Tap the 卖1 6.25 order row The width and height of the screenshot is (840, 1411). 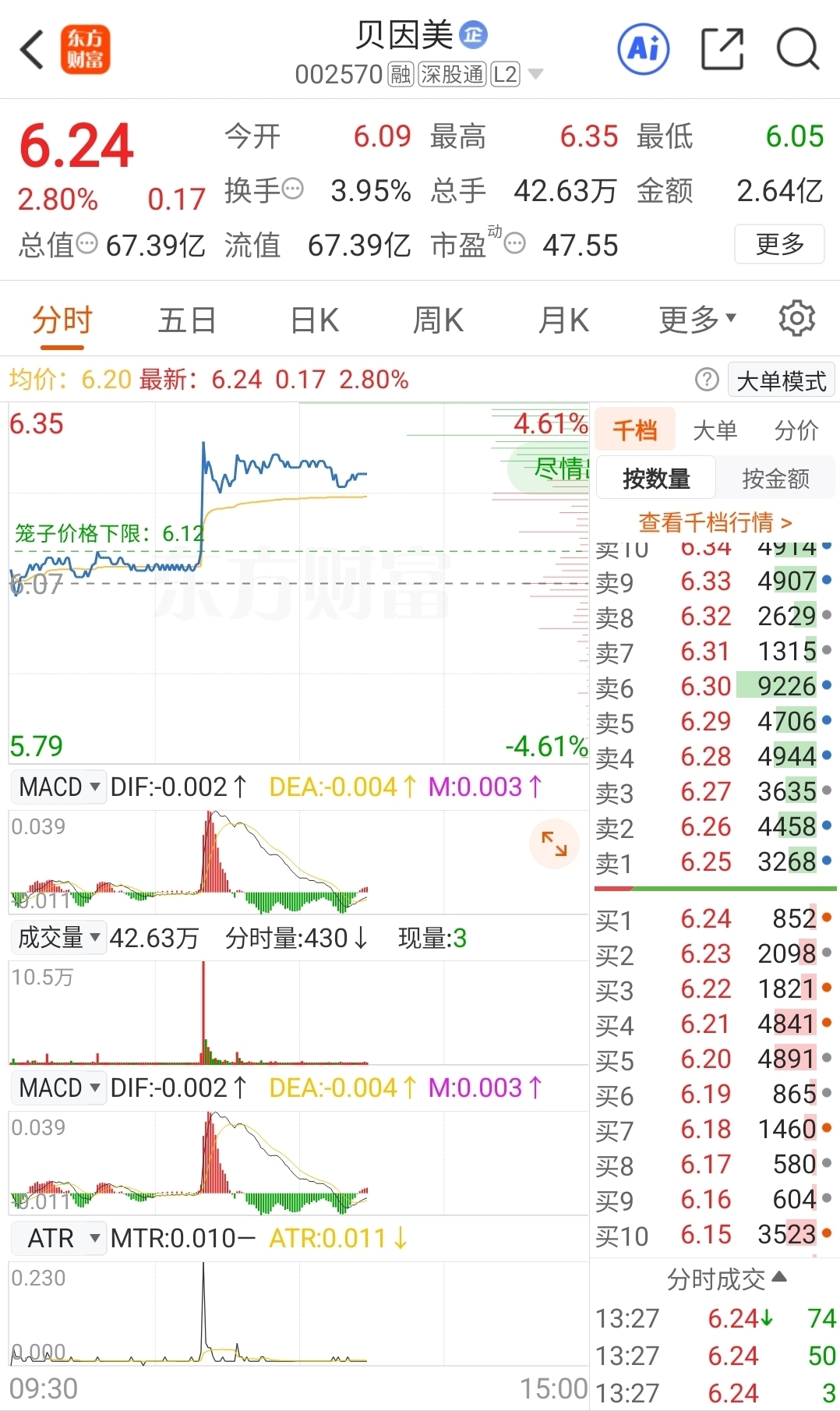click(715, 862)
